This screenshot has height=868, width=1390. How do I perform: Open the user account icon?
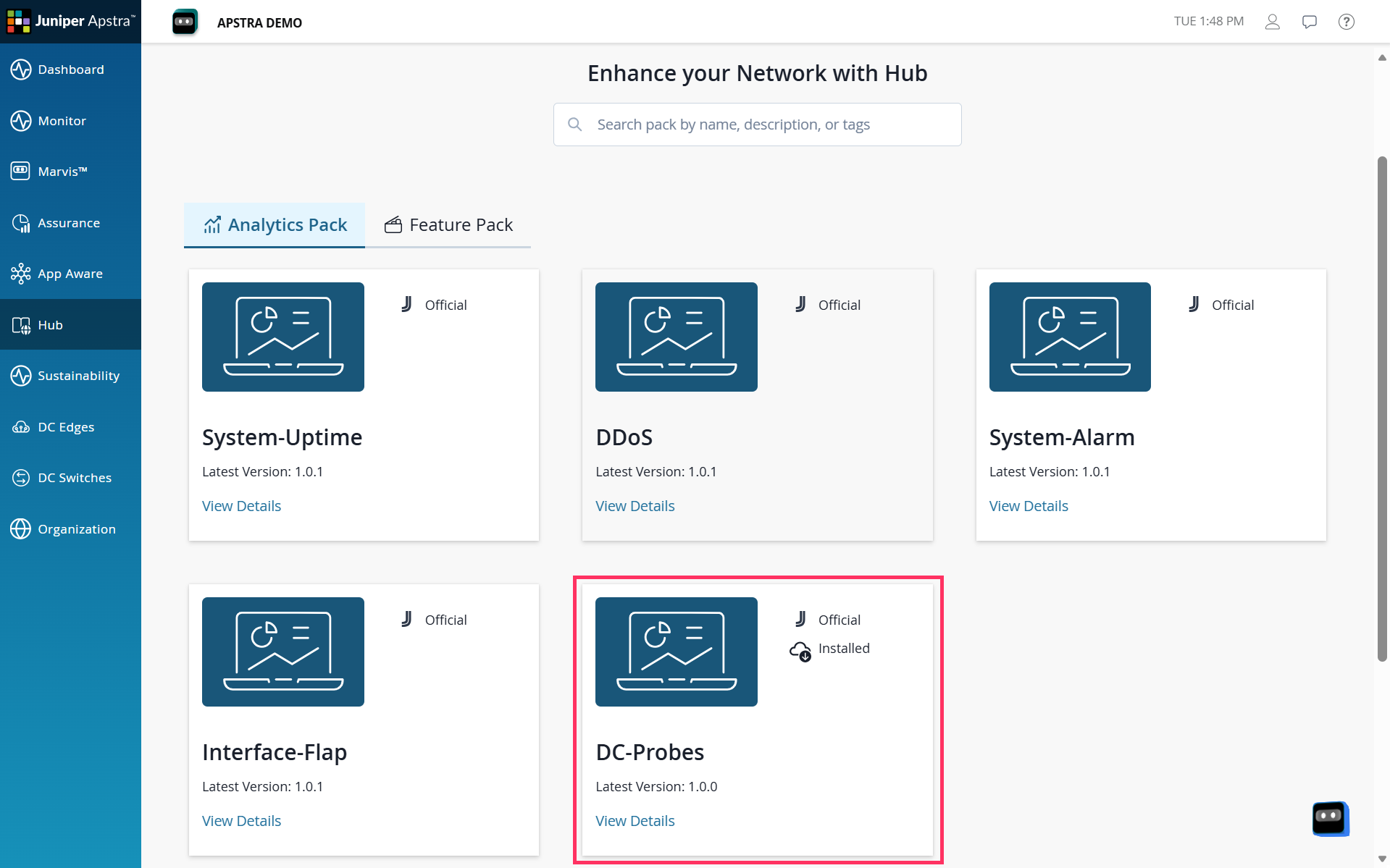click(1273, 22)
